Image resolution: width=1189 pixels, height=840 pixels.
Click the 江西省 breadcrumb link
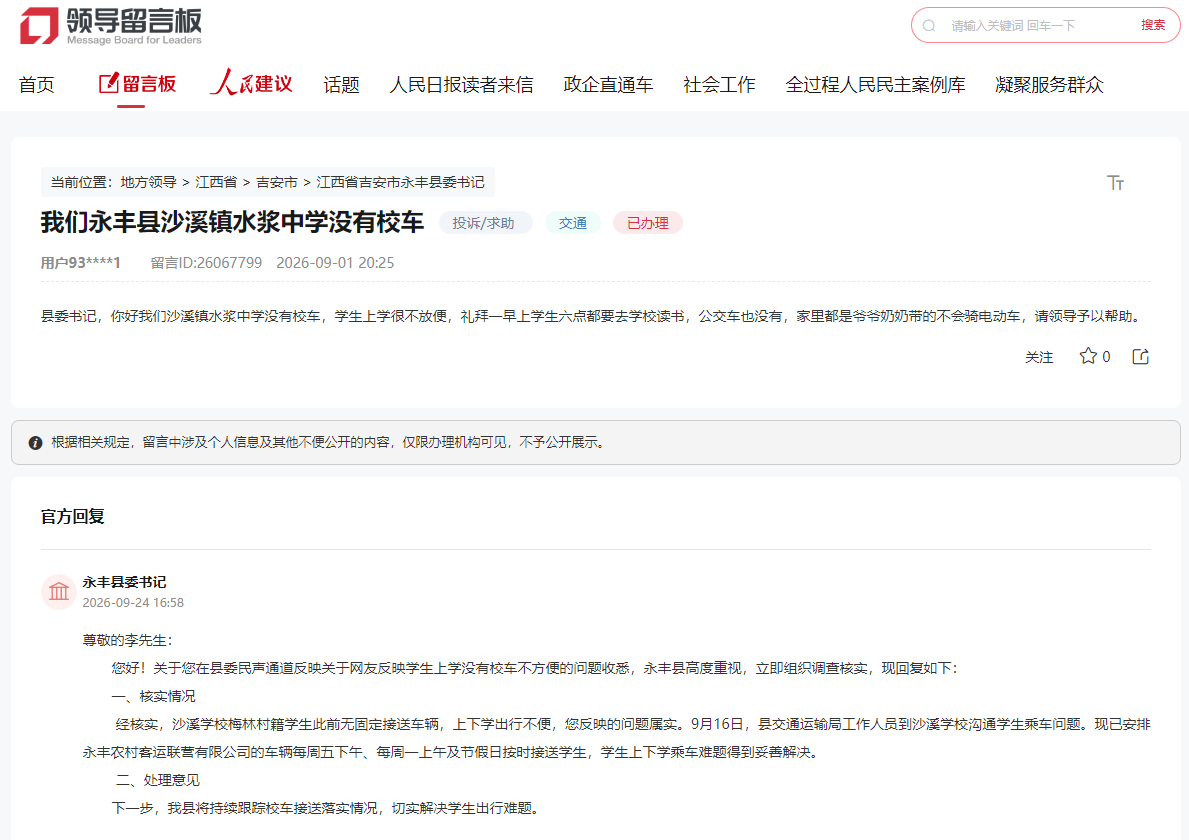click(216, 183)
